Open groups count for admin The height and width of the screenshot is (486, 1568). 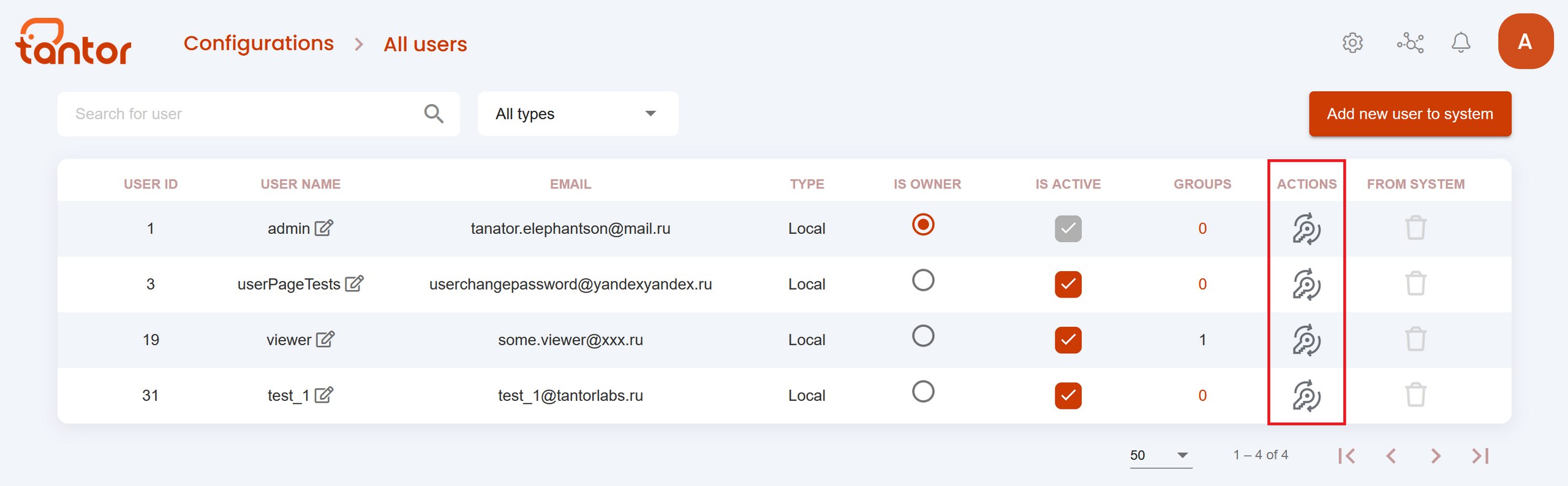click(1202, 228)
